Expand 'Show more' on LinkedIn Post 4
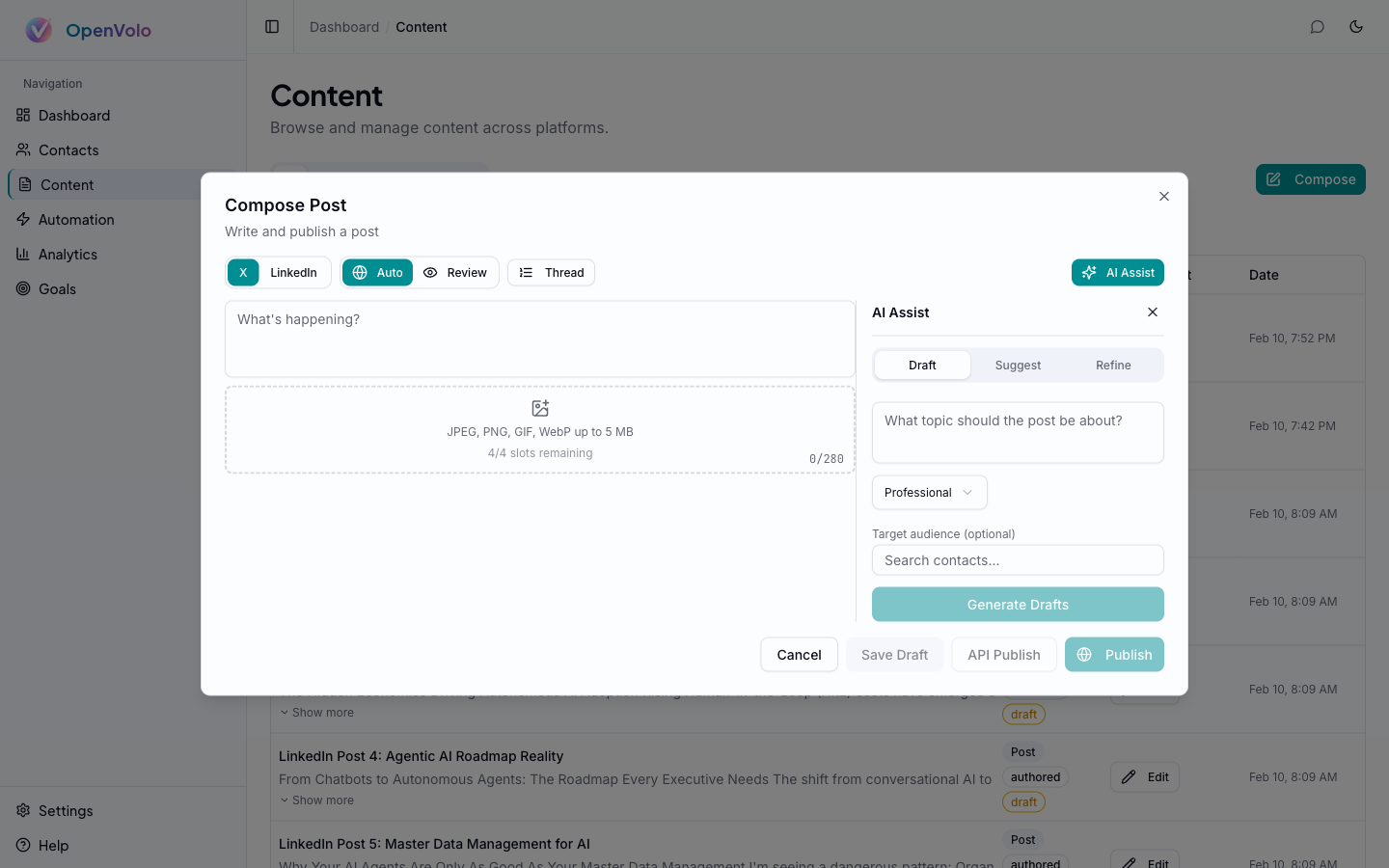The width and height of the screenshot is (1389, 868). point(316,800)
